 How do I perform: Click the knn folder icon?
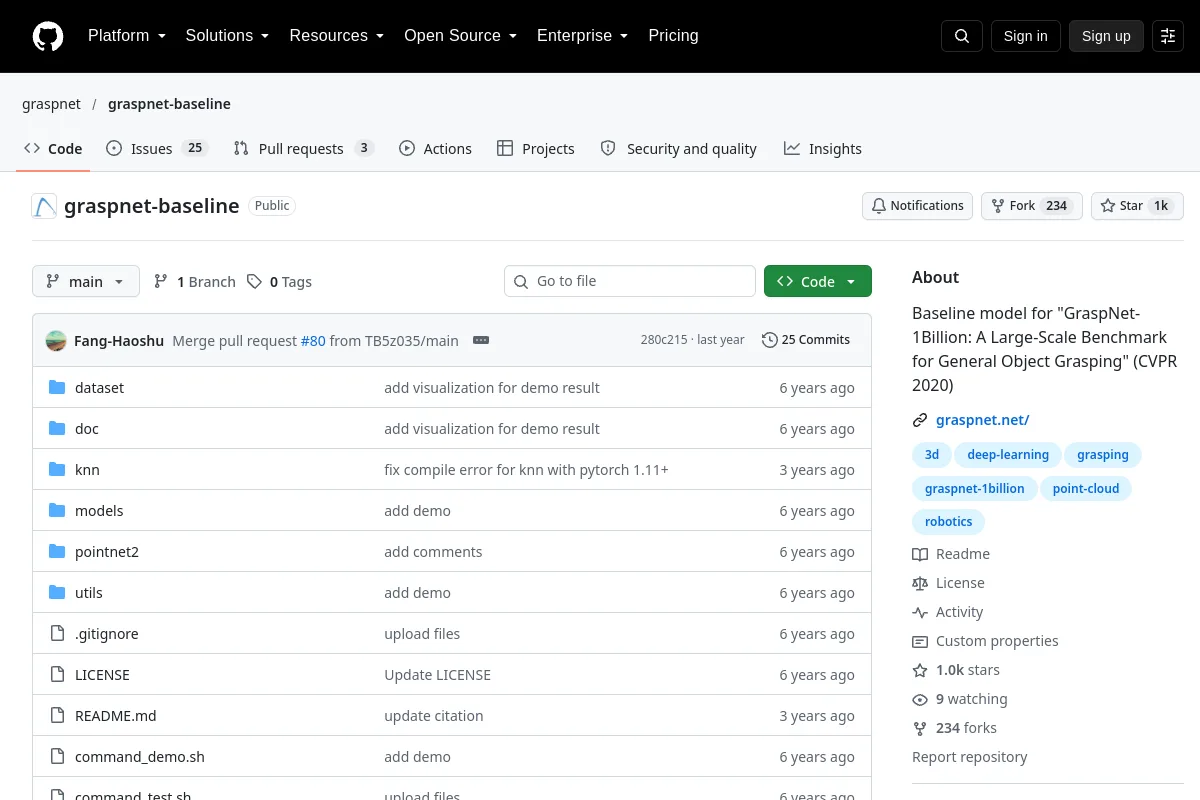(57, 469)
